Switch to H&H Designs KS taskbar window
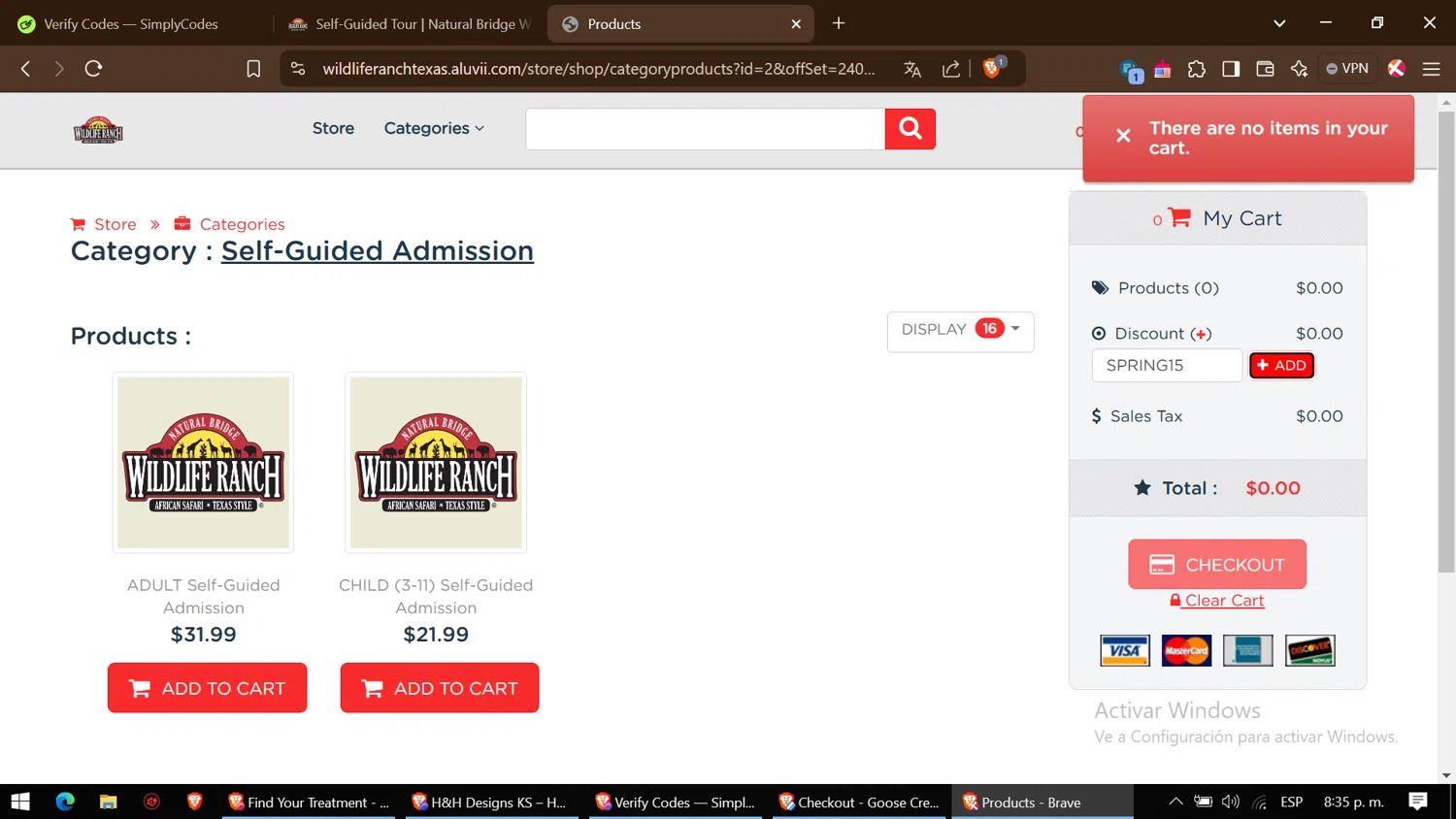 [492, 802]
